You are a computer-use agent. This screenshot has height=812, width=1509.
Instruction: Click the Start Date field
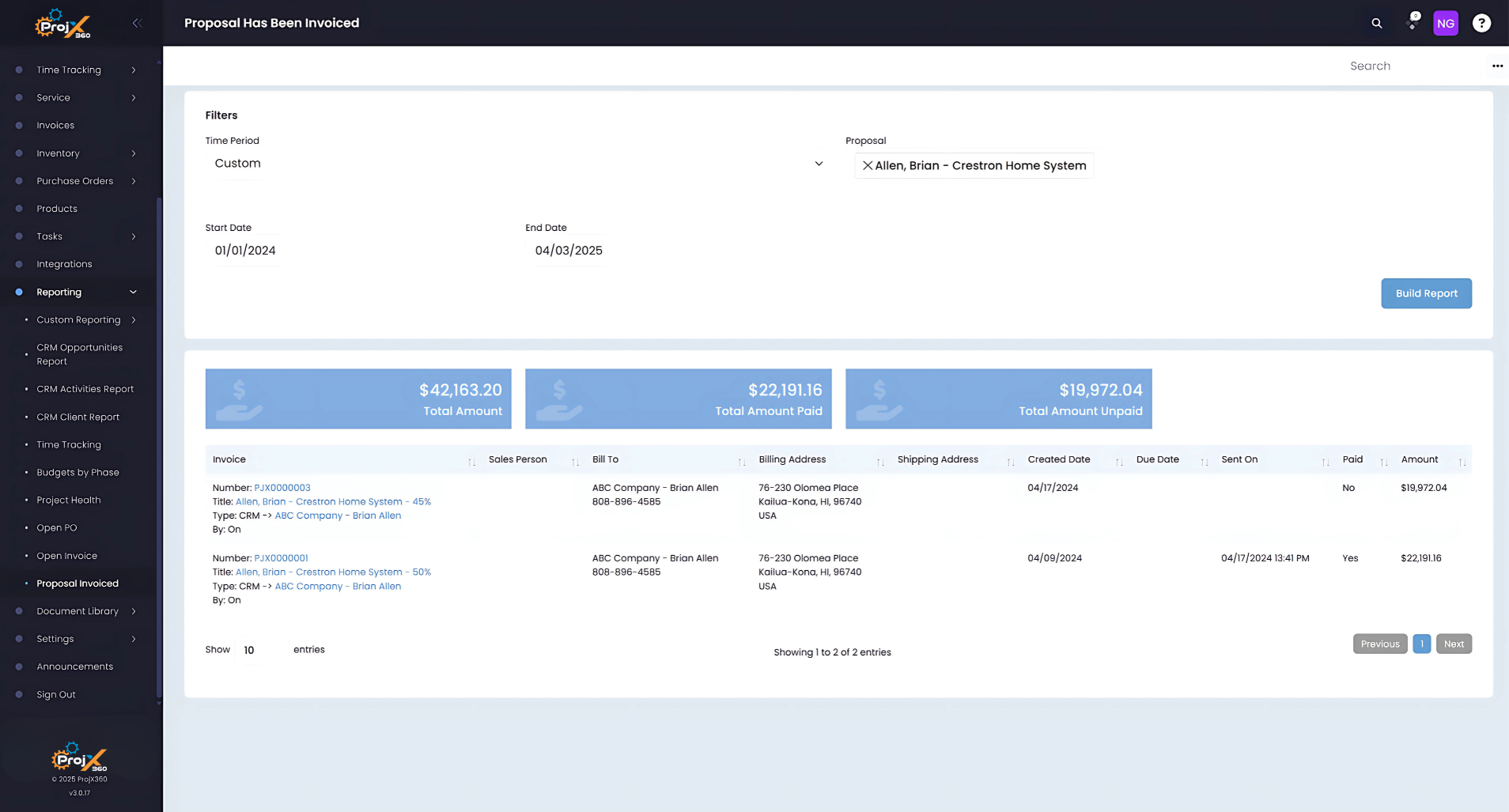(x=245, y=250)
